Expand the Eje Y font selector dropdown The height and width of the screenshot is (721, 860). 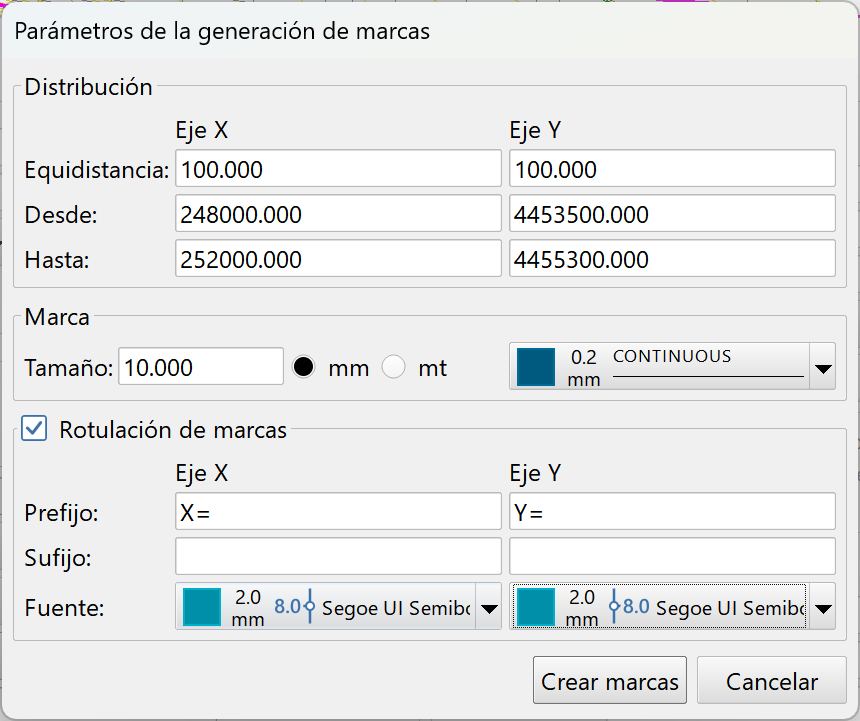tap(822, 607)
